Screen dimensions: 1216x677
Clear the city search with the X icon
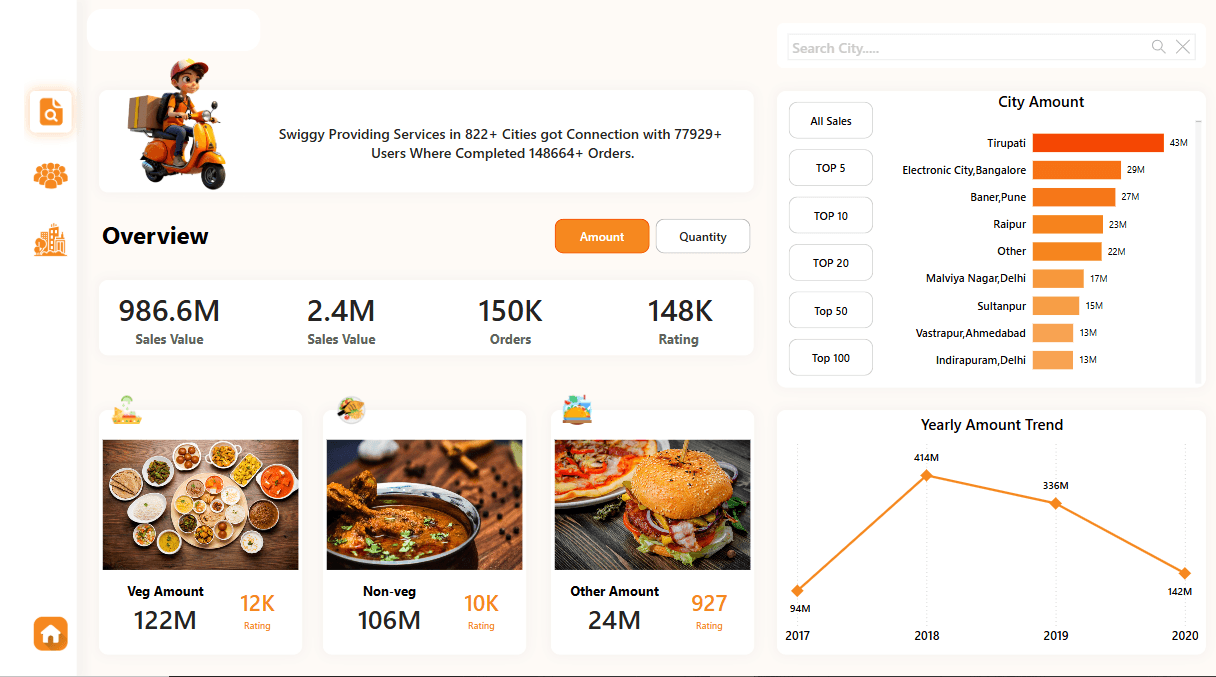(1183, 47)
